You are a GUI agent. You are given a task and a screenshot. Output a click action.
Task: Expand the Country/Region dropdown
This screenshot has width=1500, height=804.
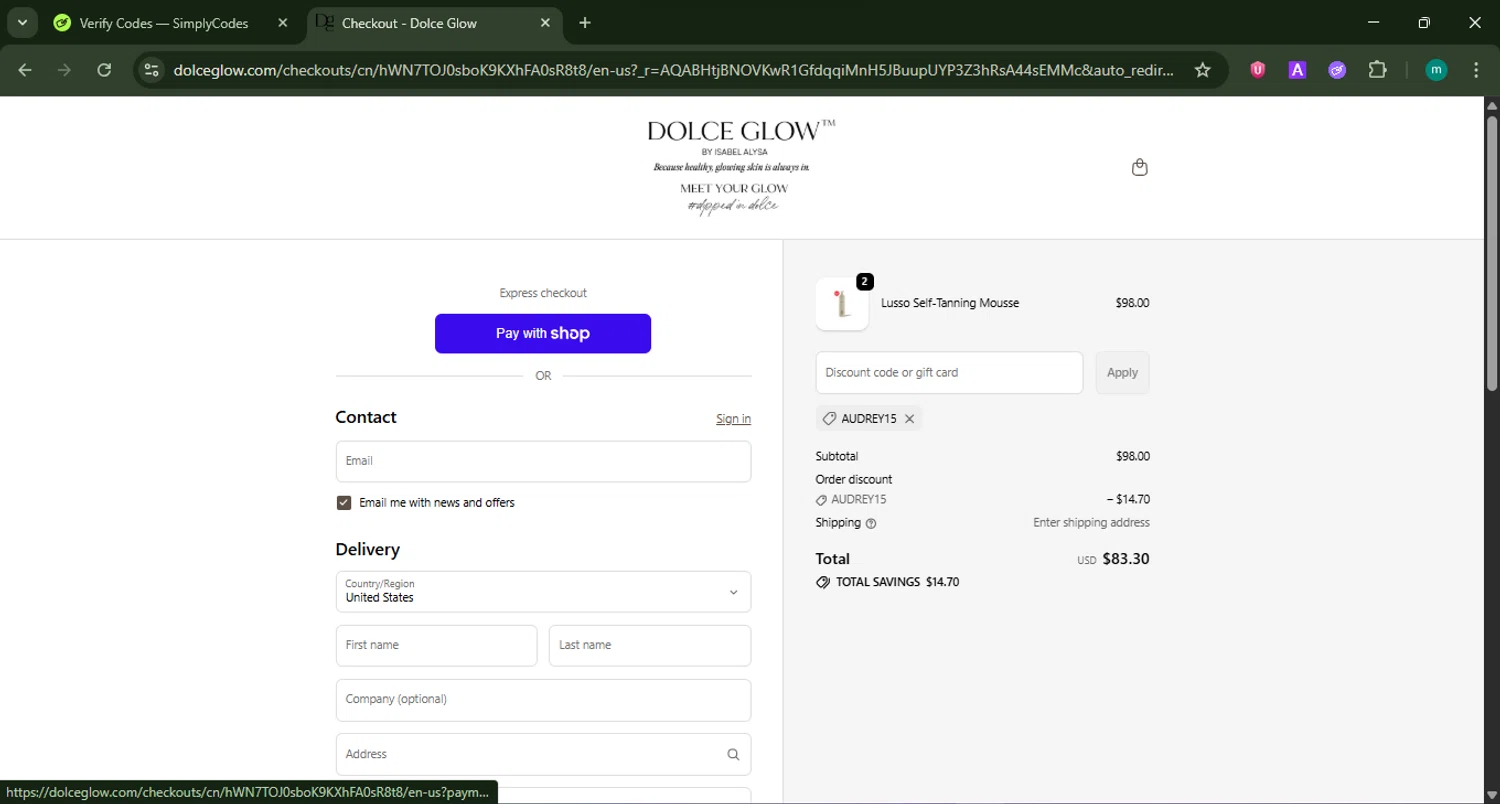(543, 592)
